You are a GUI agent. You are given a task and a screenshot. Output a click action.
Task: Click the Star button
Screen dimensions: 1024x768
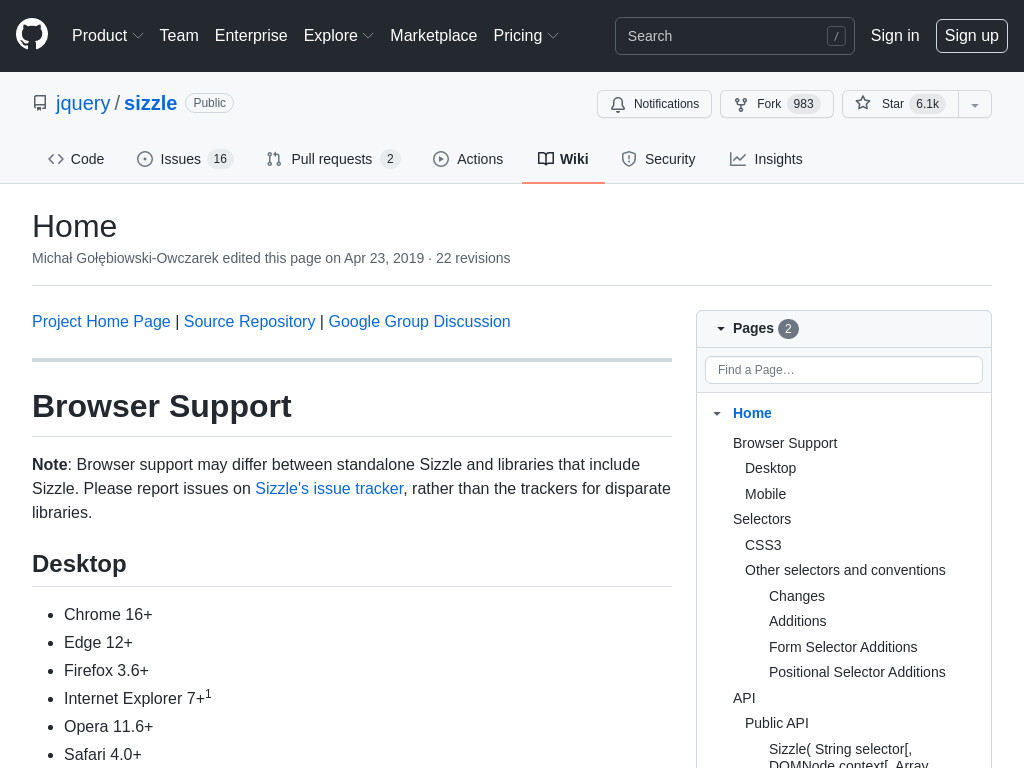[901, 104]
